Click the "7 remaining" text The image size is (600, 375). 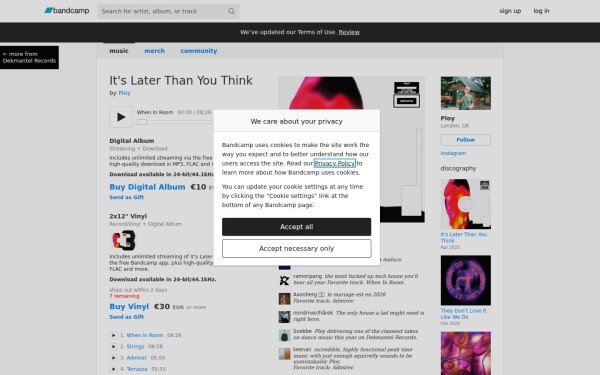tap(124, 296)
